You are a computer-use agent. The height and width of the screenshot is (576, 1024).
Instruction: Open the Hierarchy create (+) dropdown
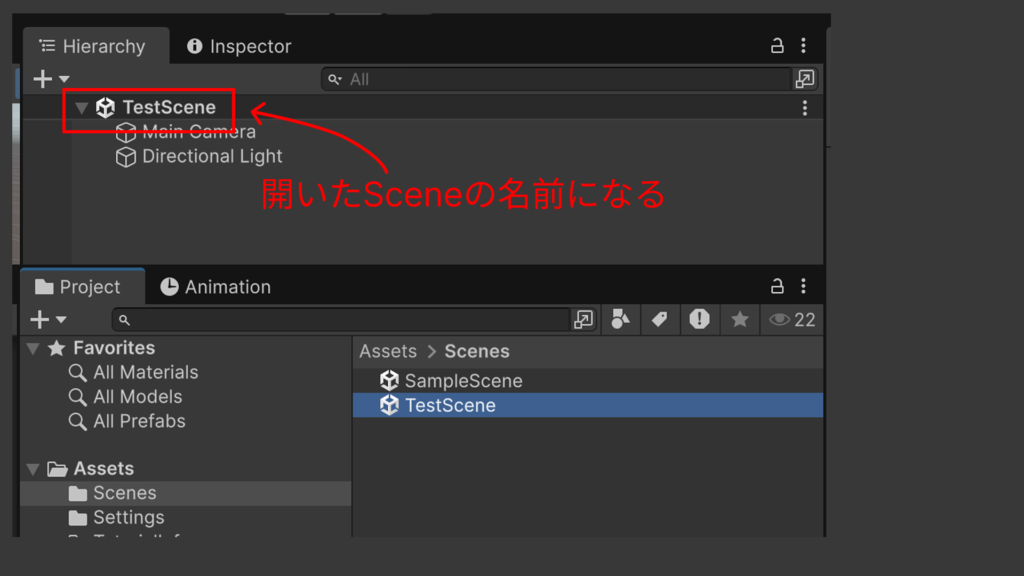51,79
